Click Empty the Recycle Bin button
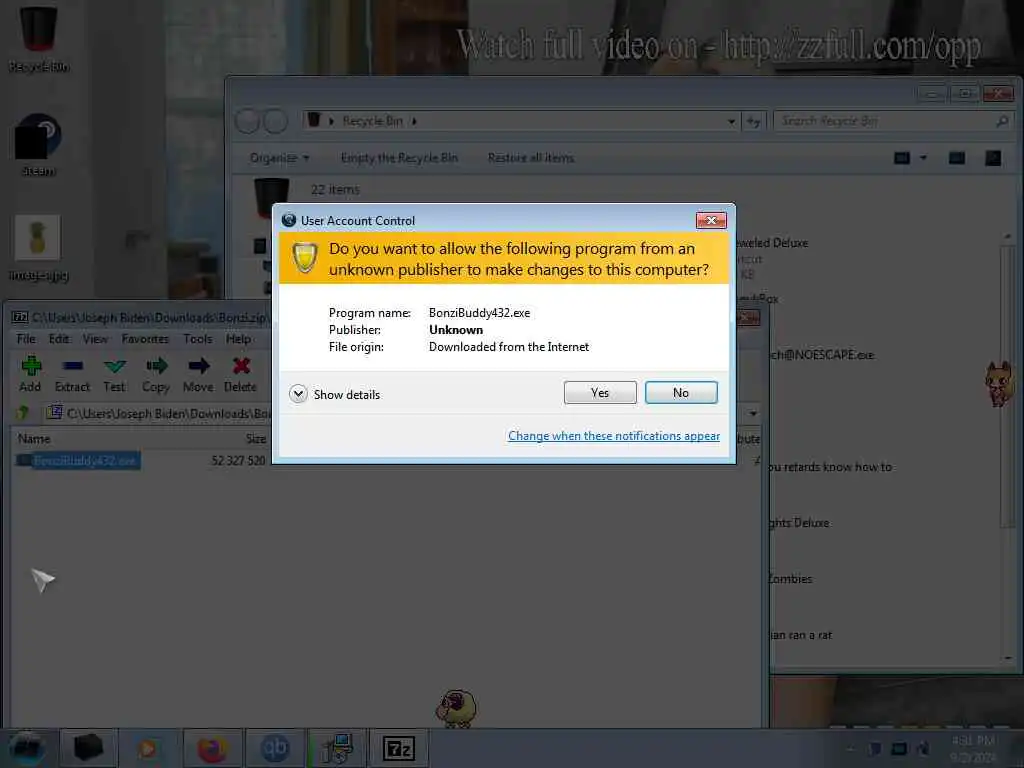The height and width of the screenshot is (768, 1024). point(399,158)
